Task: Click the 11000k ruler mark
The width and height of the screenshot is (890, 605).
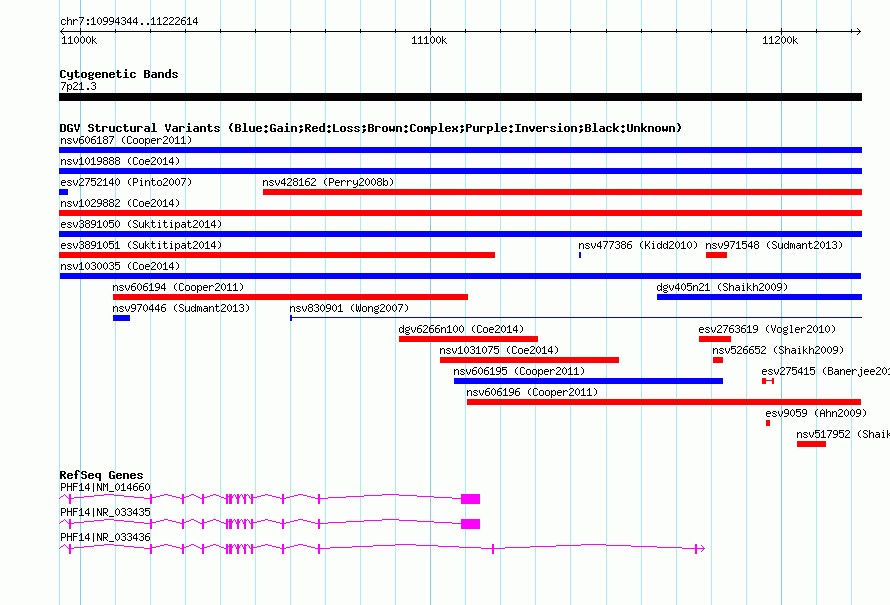Action: click(79, 40)
